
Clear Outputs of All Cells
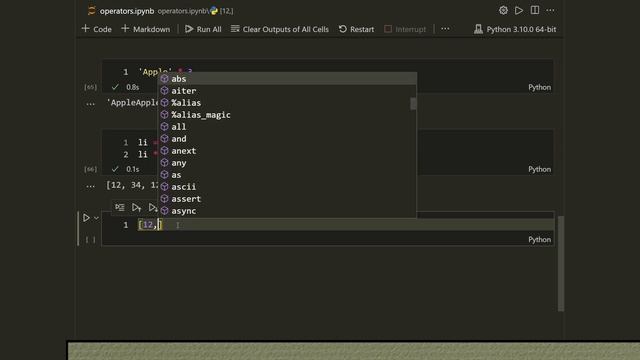(x=280, y=29)
